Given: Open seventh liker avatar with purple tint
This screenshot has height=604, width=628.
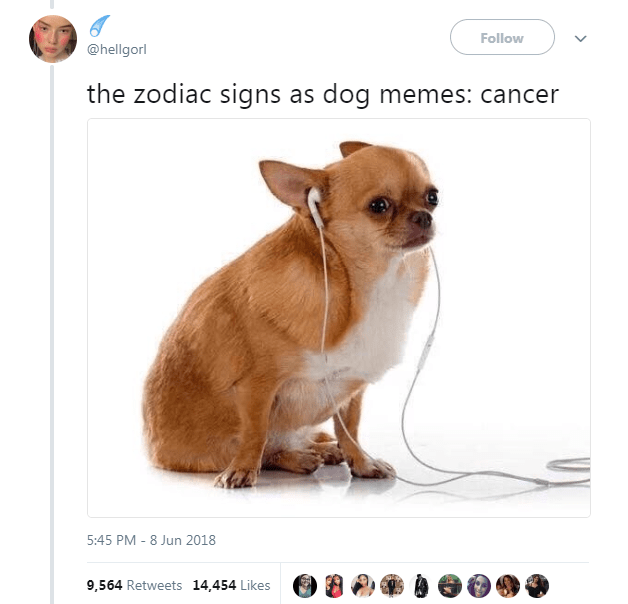Looking at the screenshot, I should click(479, 586).
